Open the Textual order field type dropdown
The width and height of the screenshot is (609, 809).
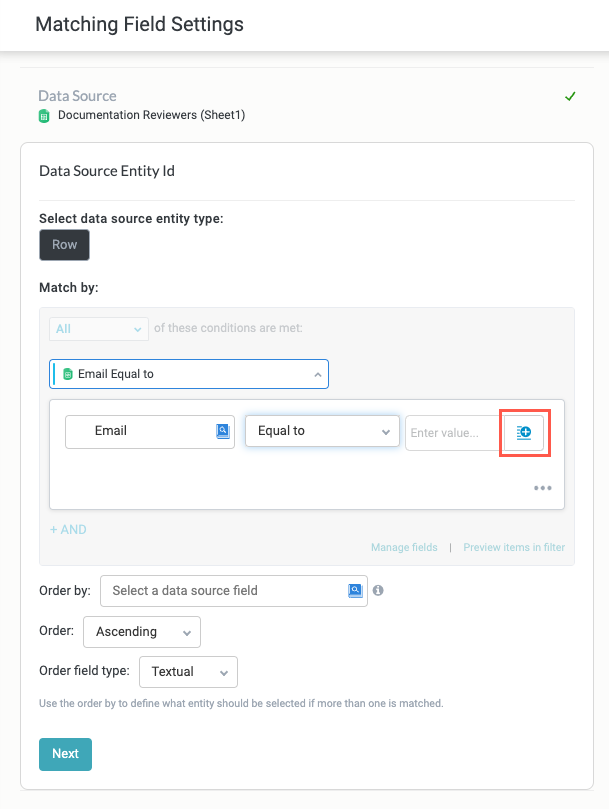click(189, 672)
